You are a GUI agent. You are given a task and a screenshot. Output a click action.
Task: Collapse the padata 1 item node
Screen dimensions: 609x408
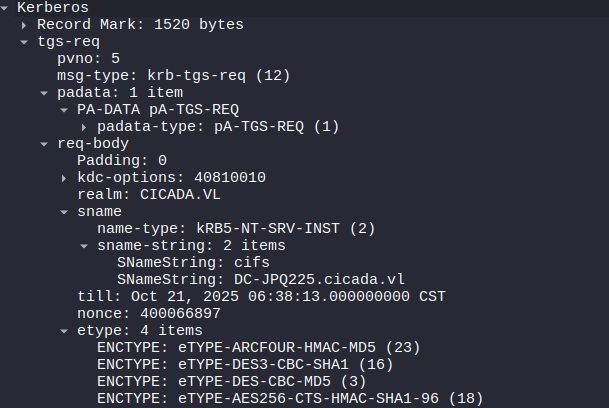(44, 93)
